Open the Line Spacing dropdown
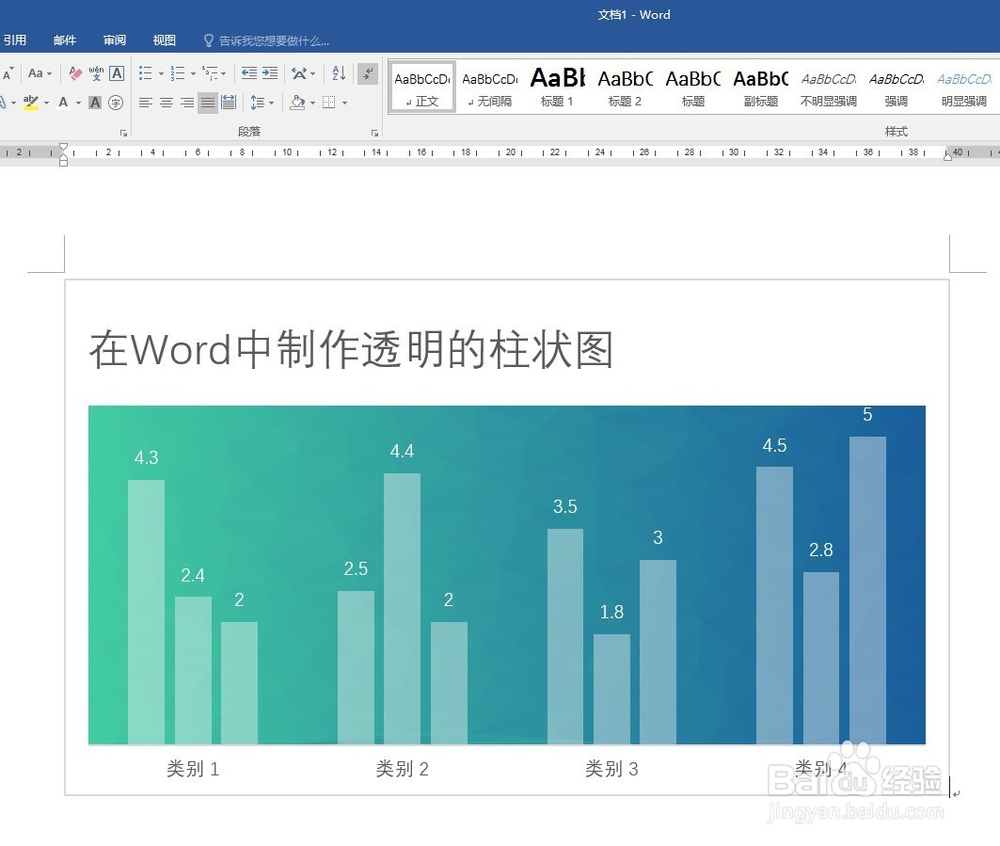Screen dimensions: 1000x846 click(258, 100)
